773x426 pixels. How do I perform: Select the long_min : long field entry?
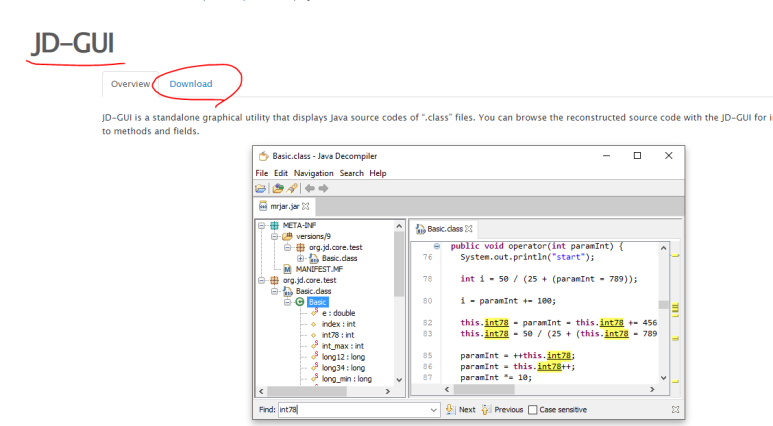point(347,379)
